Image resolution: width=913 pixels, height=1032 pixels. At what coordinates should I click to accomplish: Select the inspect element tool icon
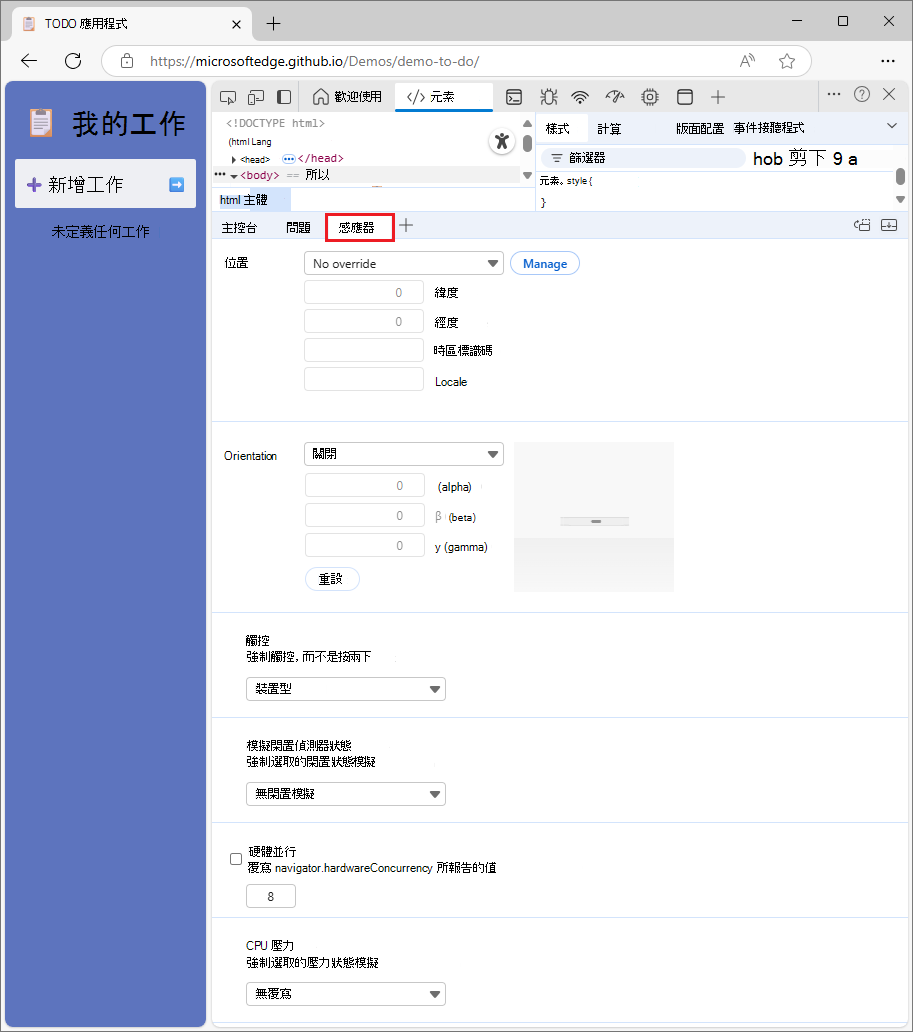click(228, 97)
